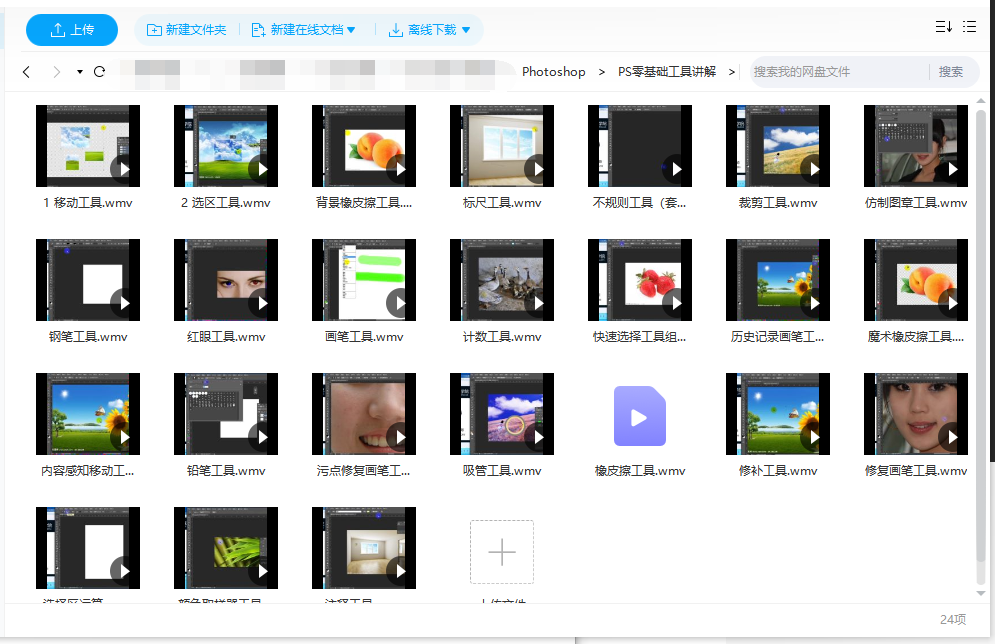
Task: Open the sort order icon menu
Action: click(944, 27)
